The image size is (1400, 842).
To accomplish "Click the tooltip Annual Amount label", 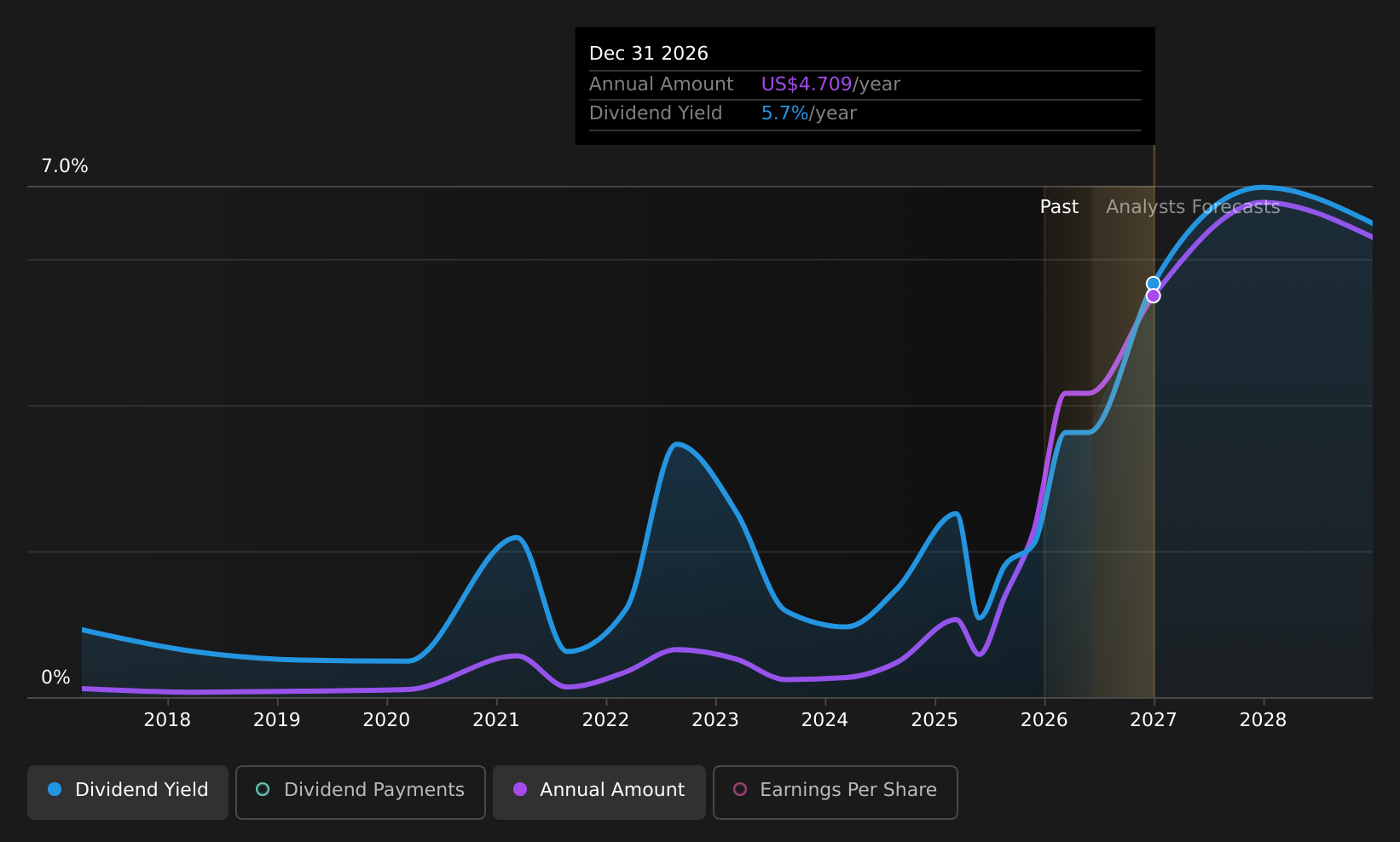I will coord(661,84).
